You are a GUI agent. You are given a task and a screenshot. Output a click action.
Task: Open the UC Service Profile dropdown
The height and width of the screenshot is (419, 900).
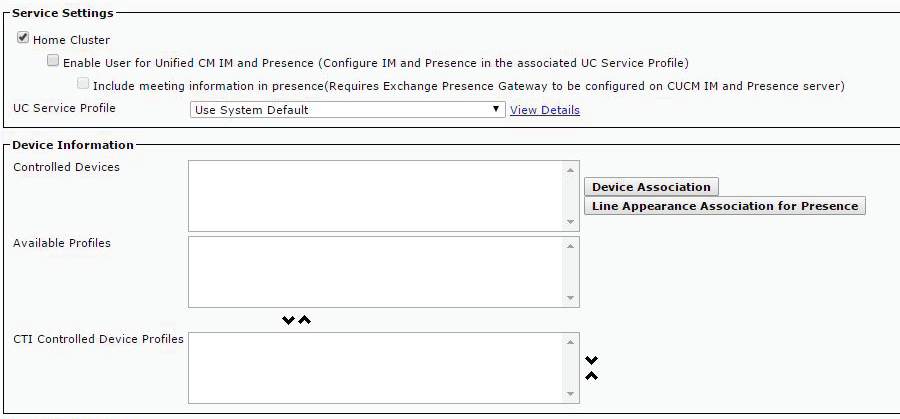(x=347, y=110)
